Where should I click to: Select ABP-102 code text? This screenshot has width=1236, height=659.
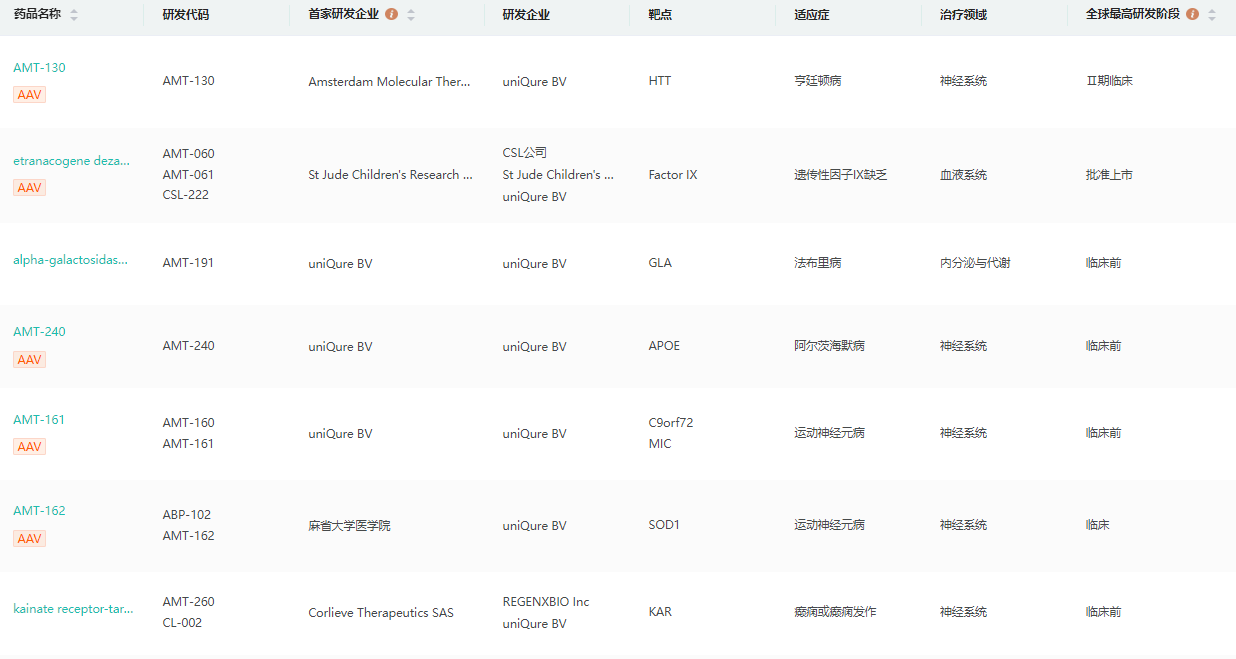[187, 515]
